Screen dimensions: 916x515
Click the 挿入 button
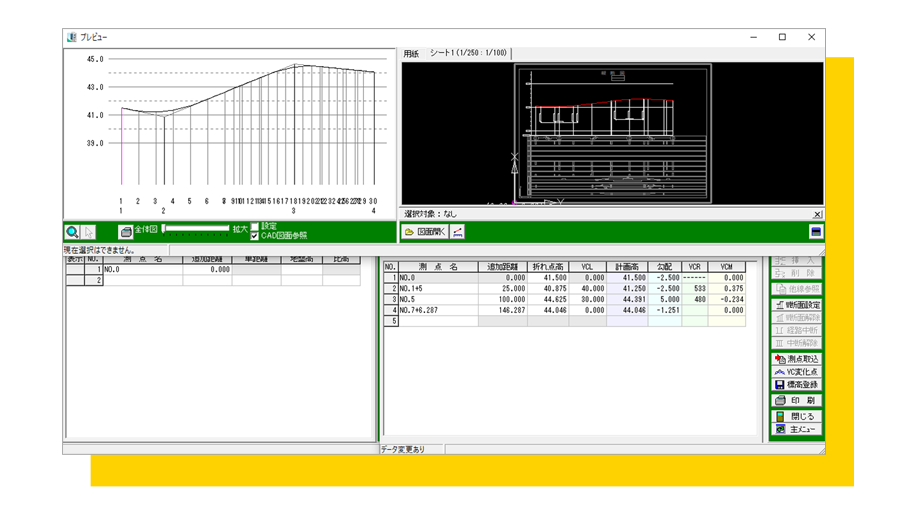(797, 260)
